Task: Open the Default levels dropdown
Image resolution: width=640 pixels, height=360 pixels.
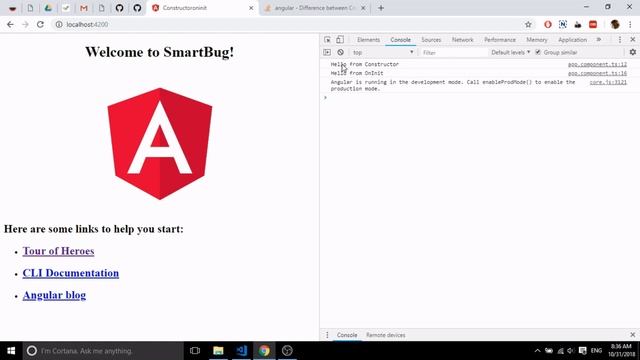Action: click(x=510, y=52)
